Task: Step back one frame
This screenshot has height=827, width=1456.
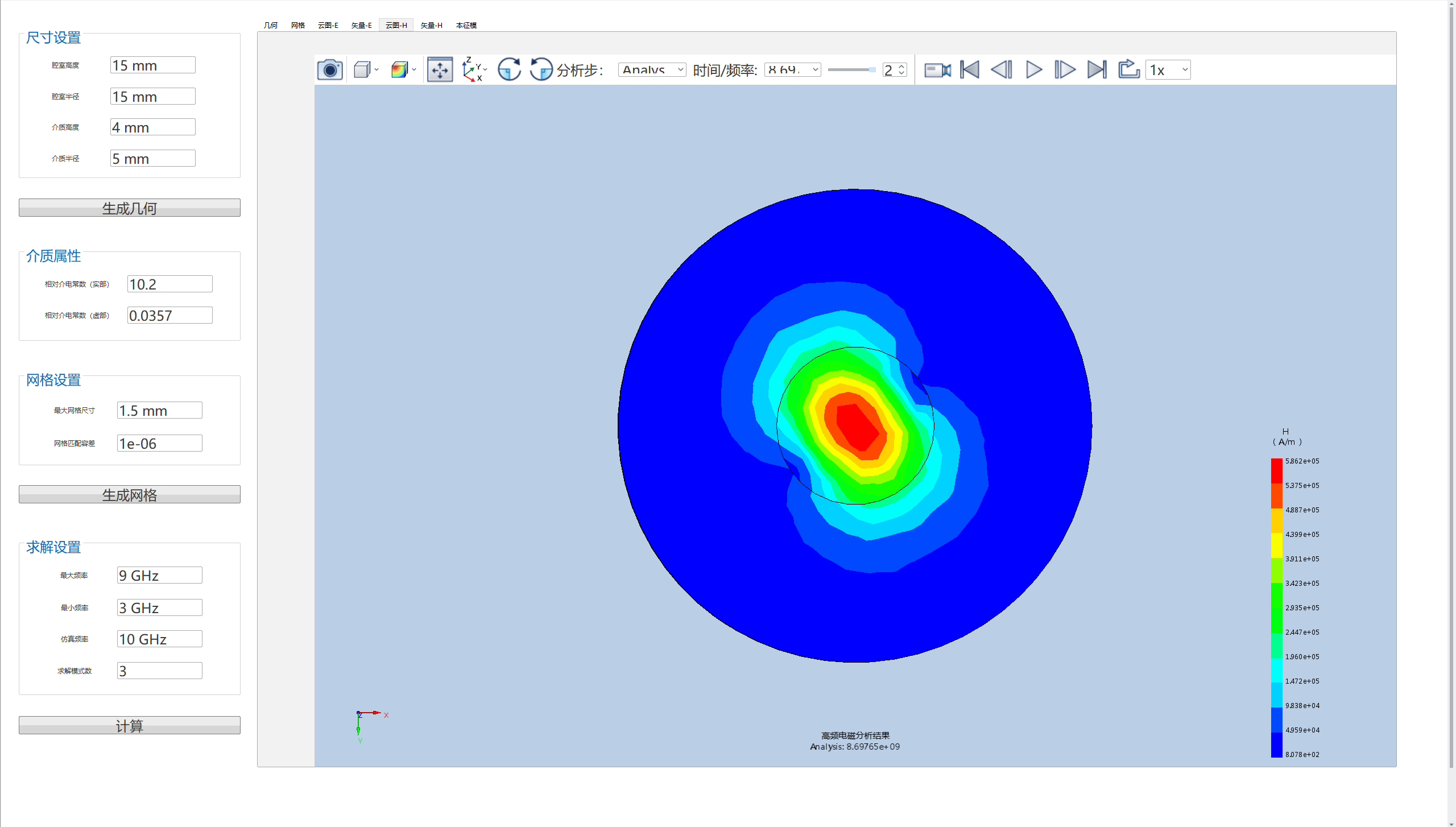Action: tap(1002, 70)
